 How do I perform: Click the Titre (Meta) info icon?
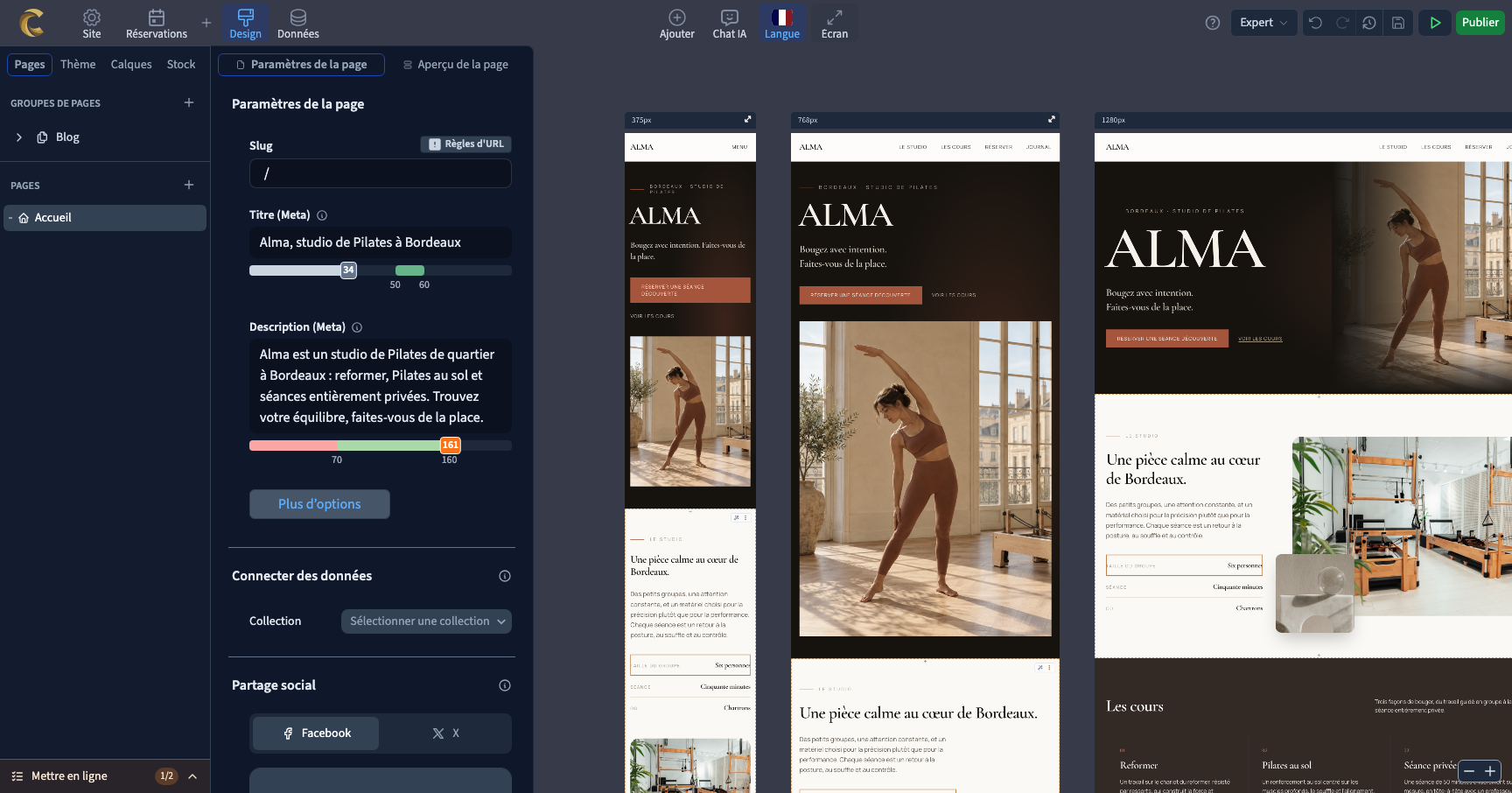[322, 215]
